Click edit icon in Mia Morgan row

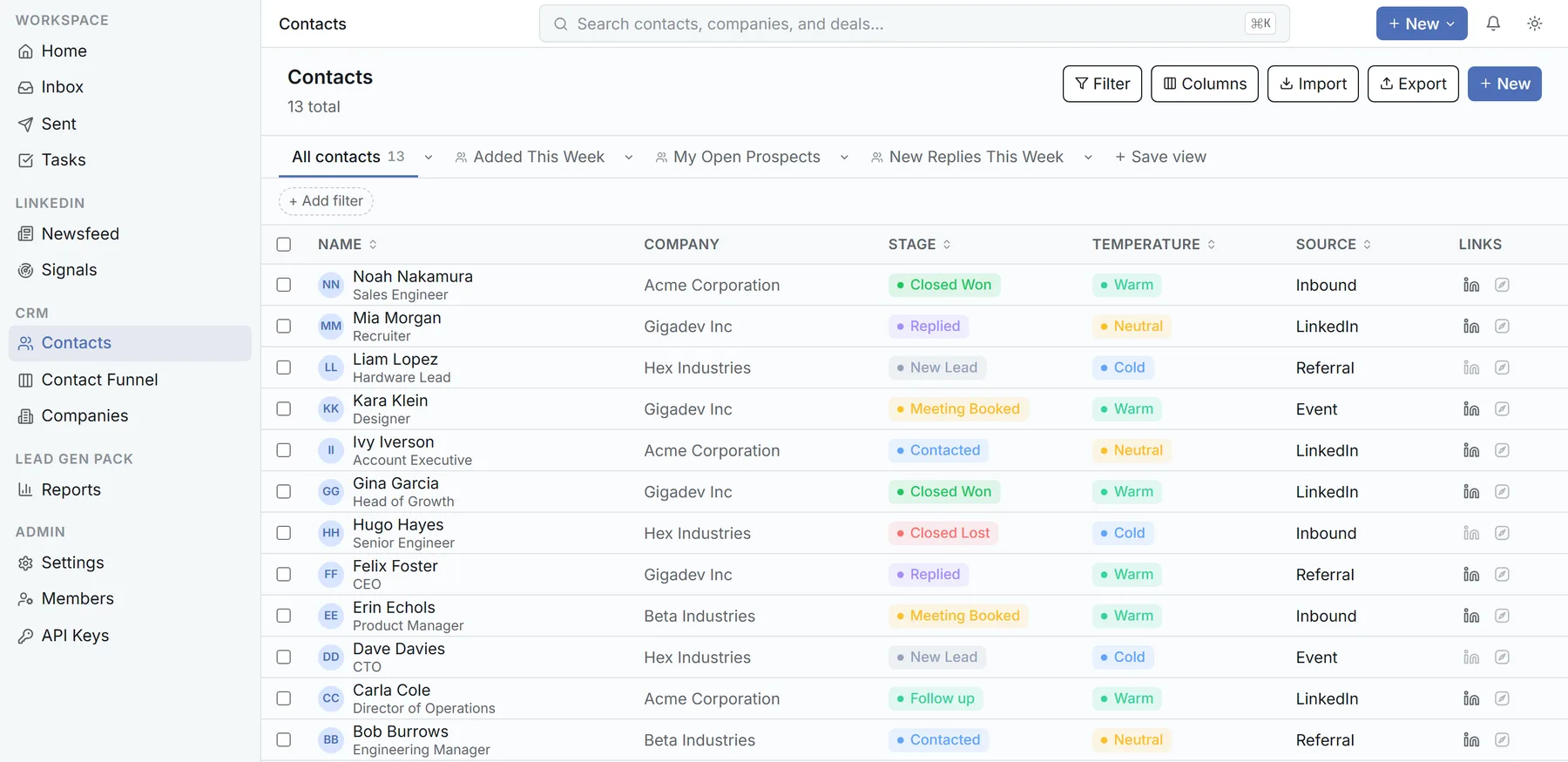(x=1502, y=327)
